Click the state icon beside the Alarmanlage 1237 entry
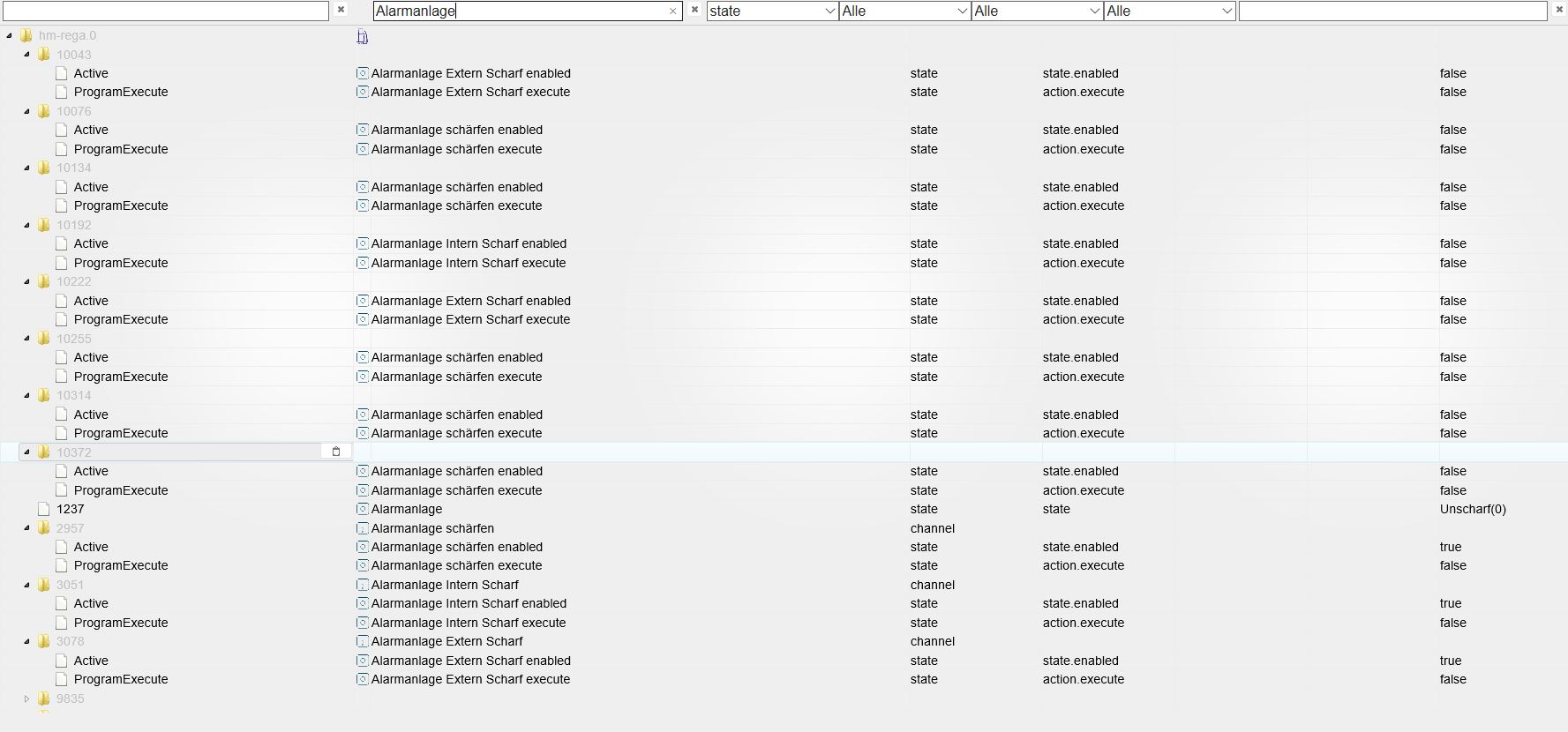 [x=362, y=509]
